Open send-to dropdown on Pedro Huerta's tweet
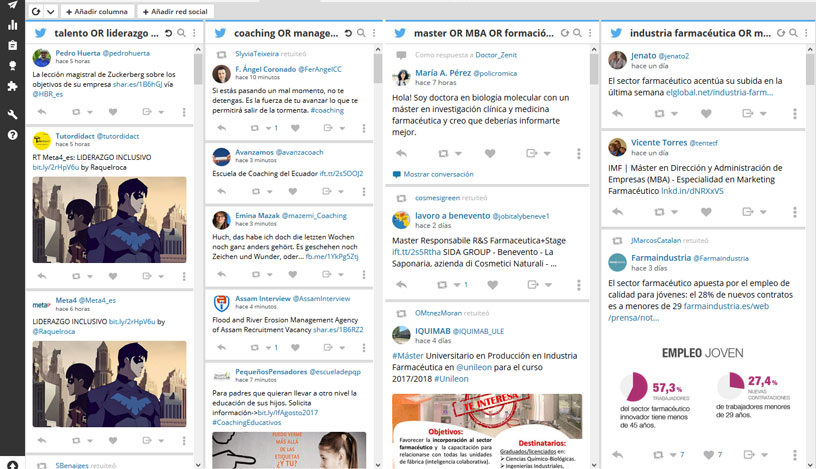The image size is (816, 469). [161, 112]
